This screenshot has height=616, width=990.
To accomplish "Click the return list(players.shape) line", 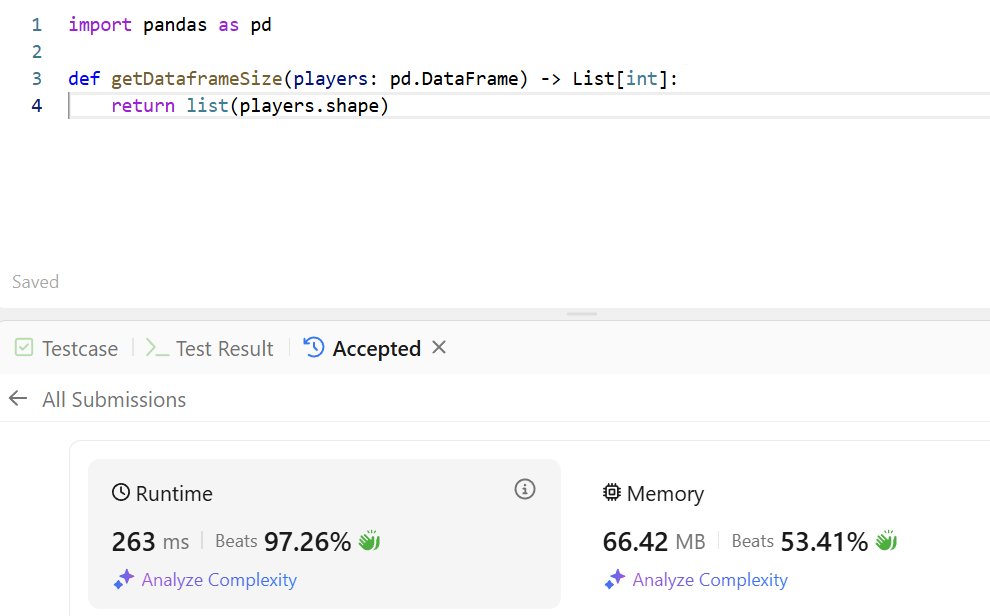I will coord(250,105).
